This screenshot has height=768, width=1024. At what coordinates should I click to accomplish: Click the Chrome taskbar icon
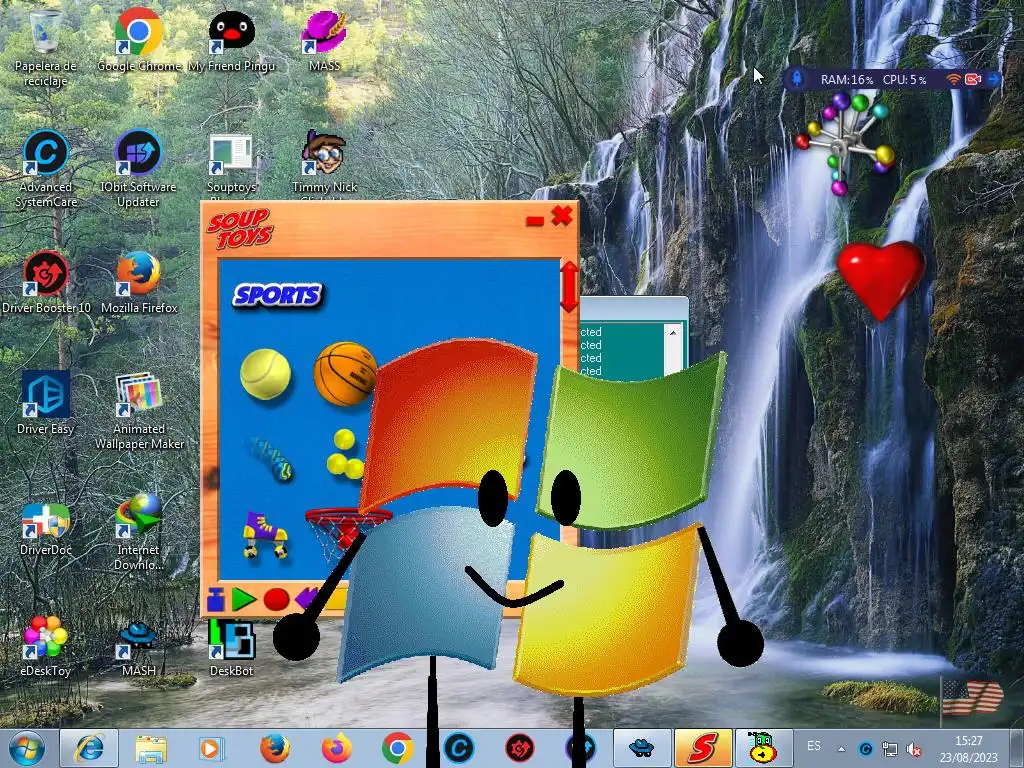tap(398, 748)
